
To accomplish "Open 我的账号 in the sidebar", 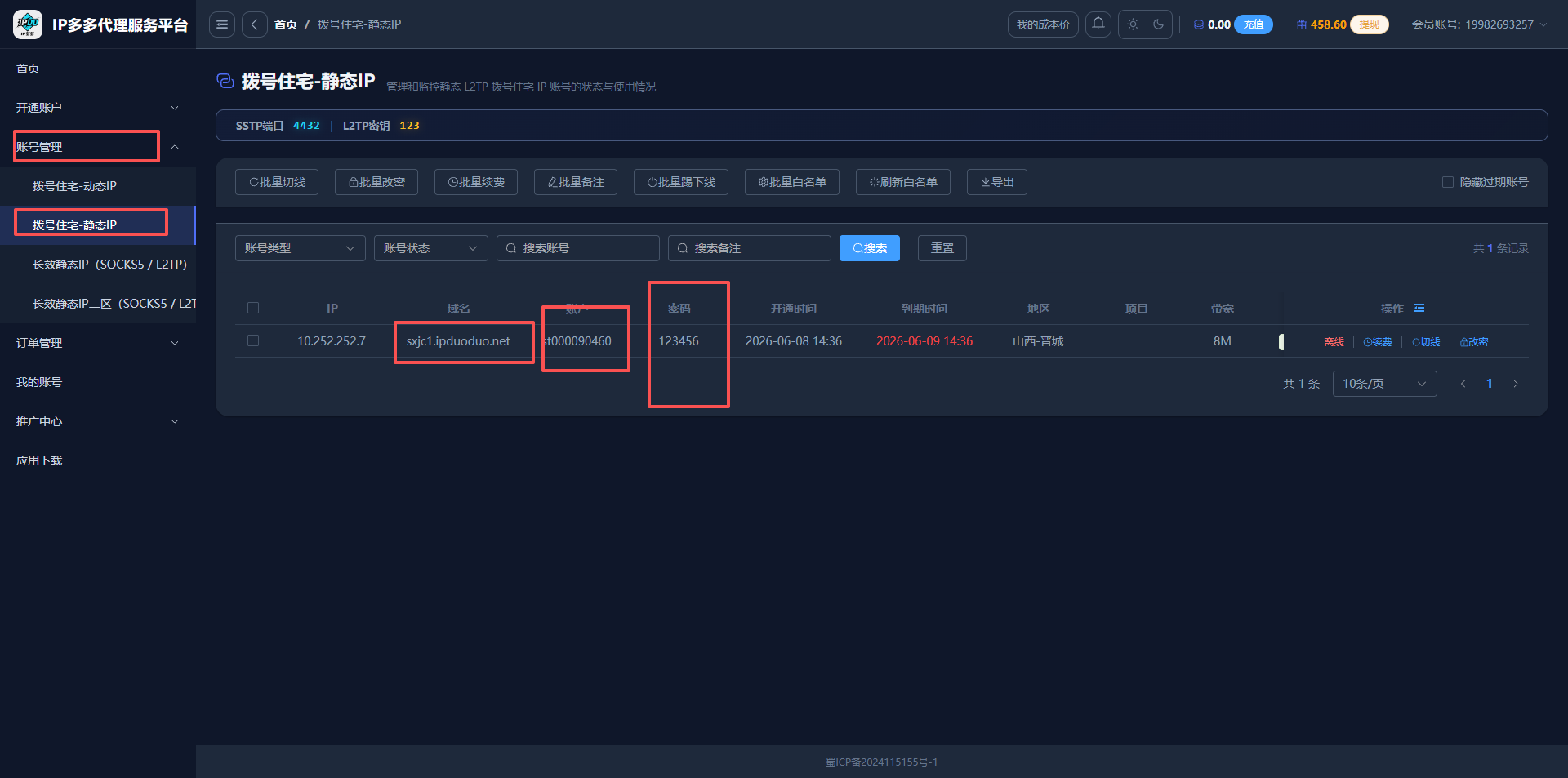I will click(98, 382).
